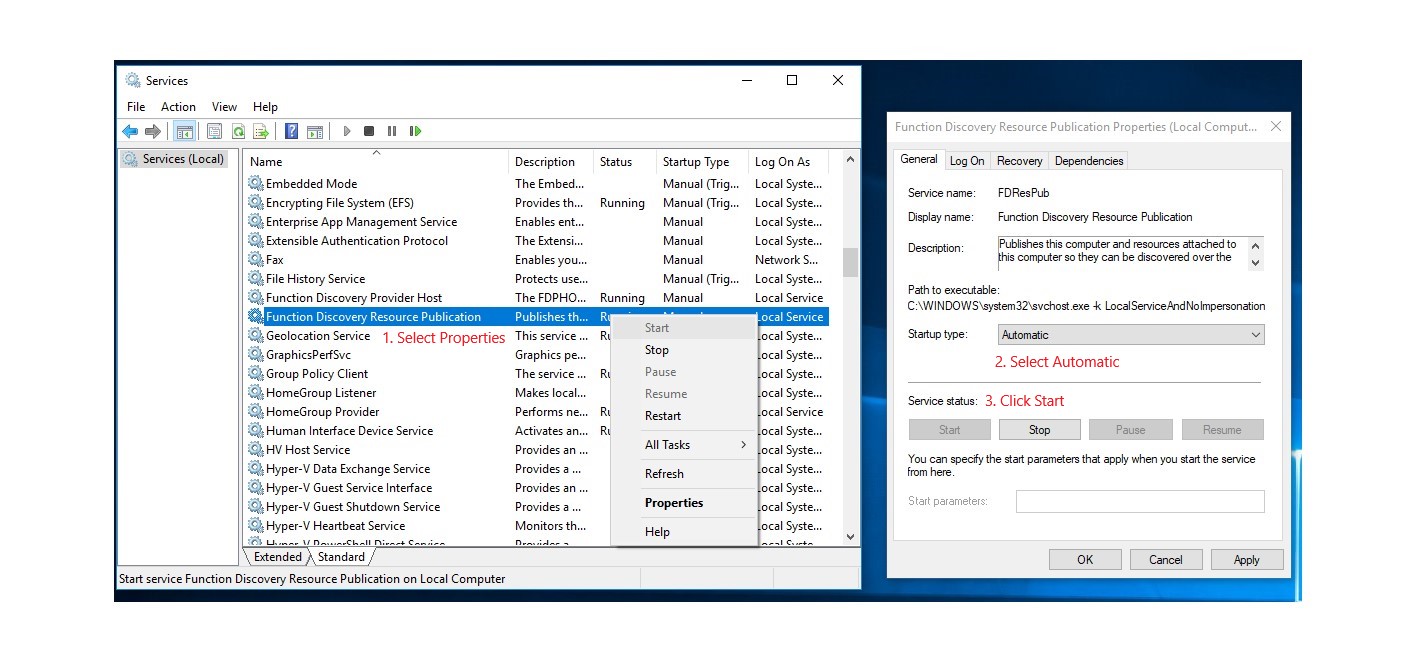1416x662 pixels.
Task: Open the blue Help question mark icon
Action: (291, 131)
